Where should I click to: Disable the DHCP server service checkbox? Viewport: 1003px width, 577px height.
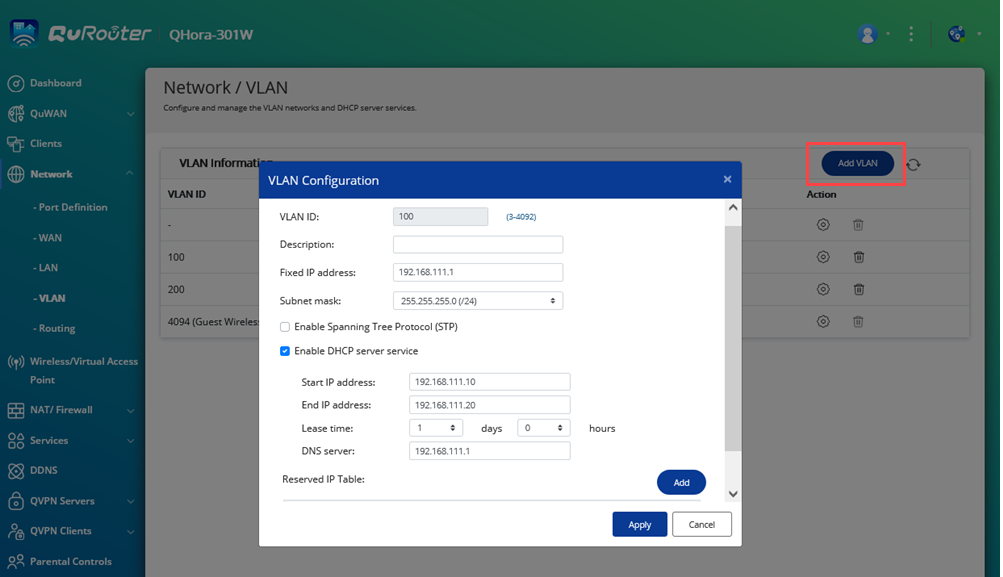point(285,350)
